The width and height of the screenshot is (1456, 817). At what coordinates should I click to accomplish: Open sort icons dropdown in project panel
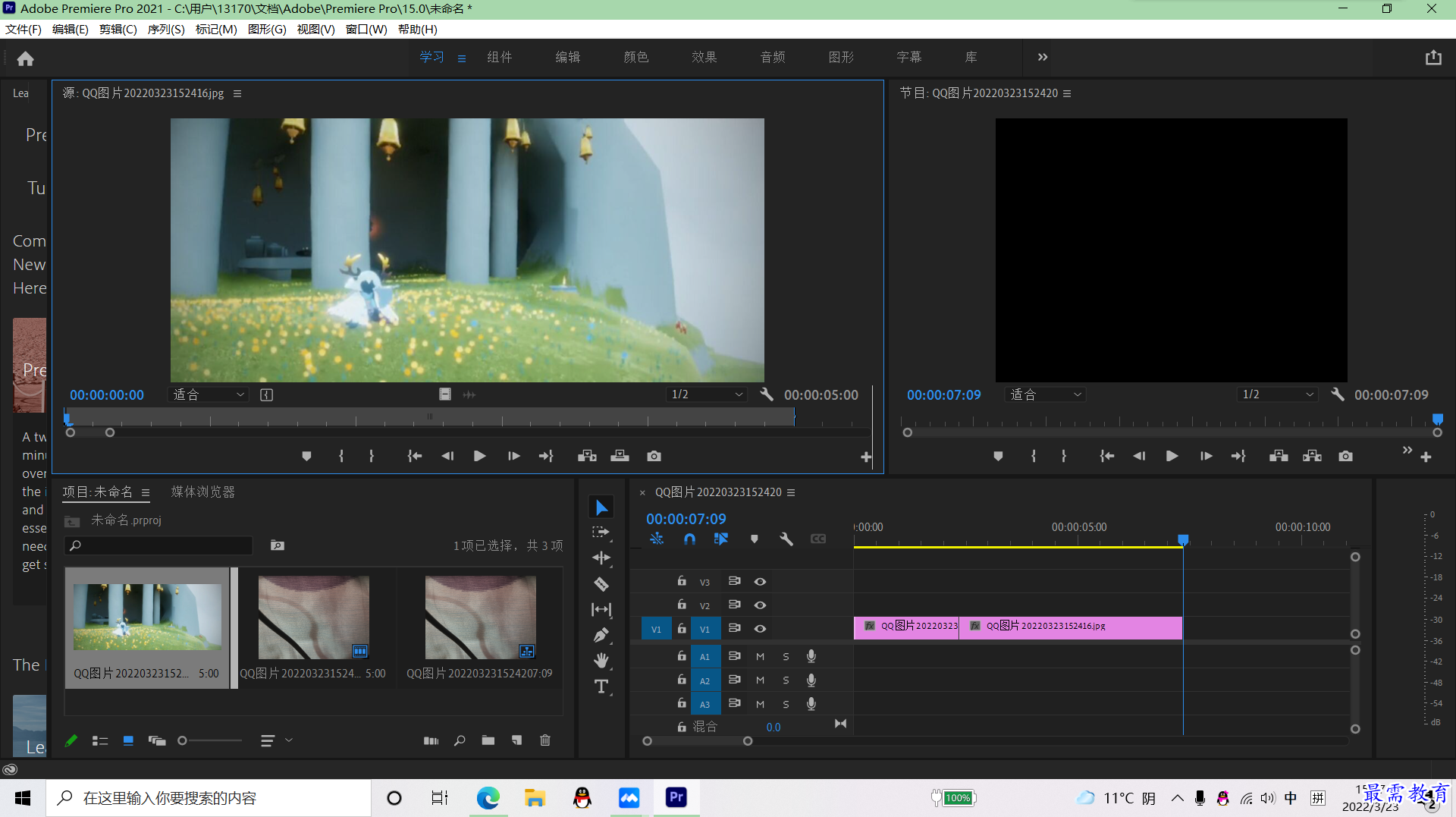(276, 741)
